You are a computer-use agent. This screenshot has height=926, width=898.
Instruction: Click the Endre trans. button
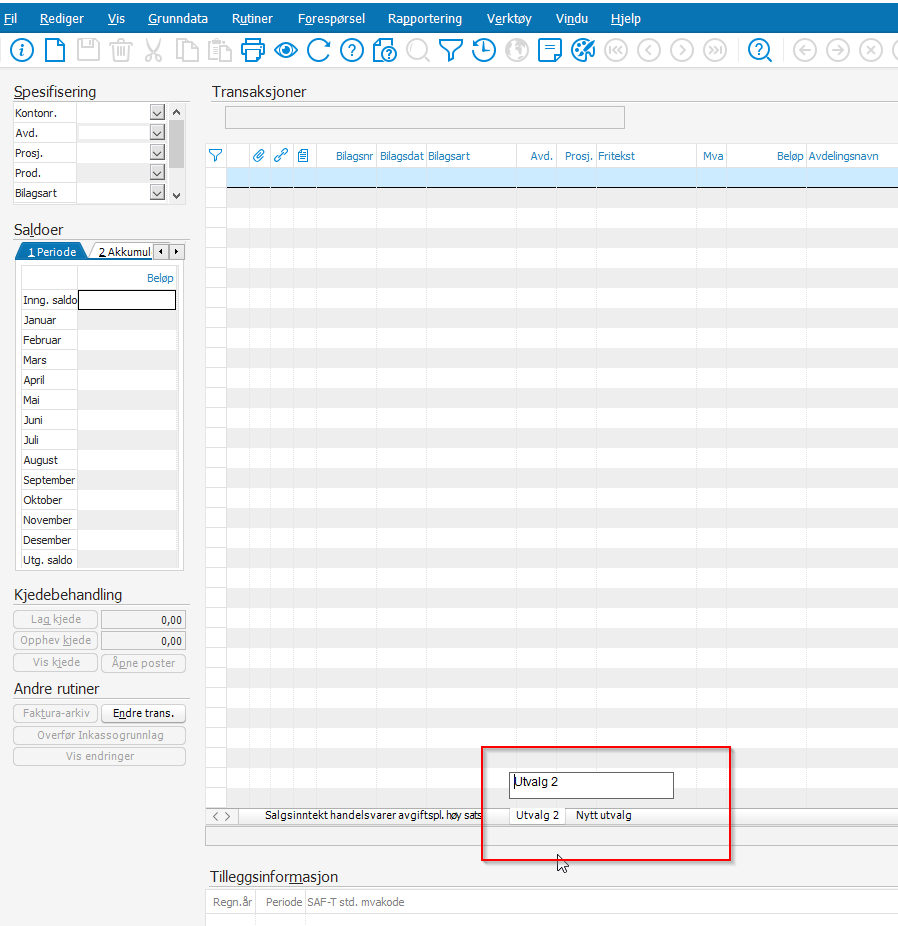(x=143, y=713)
